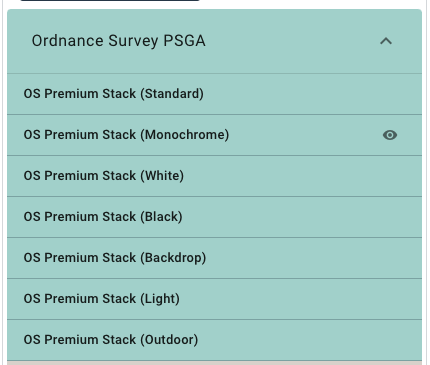
Task: Click the dark bar above the PSGA panel
Action: pos(110,0)
